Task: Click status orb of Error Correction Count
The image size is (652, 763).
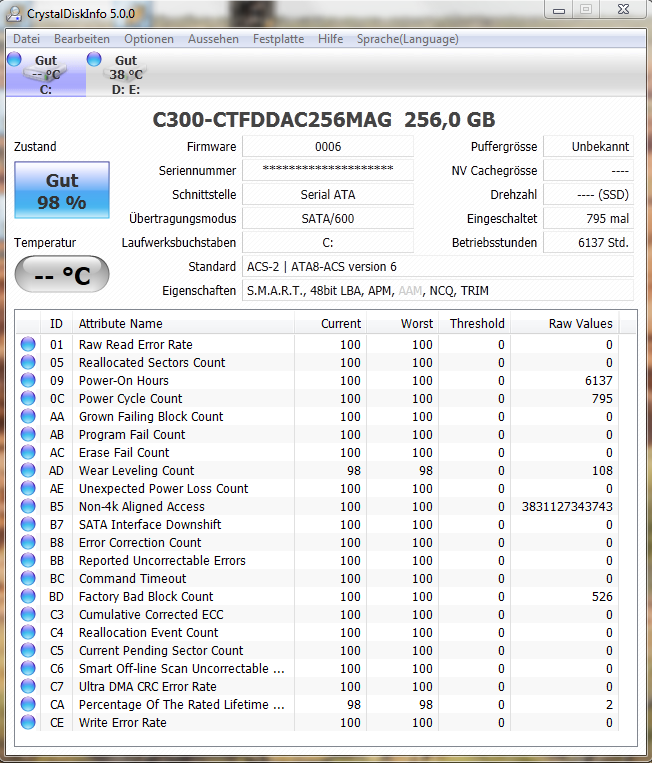Action: coord(28,542)
